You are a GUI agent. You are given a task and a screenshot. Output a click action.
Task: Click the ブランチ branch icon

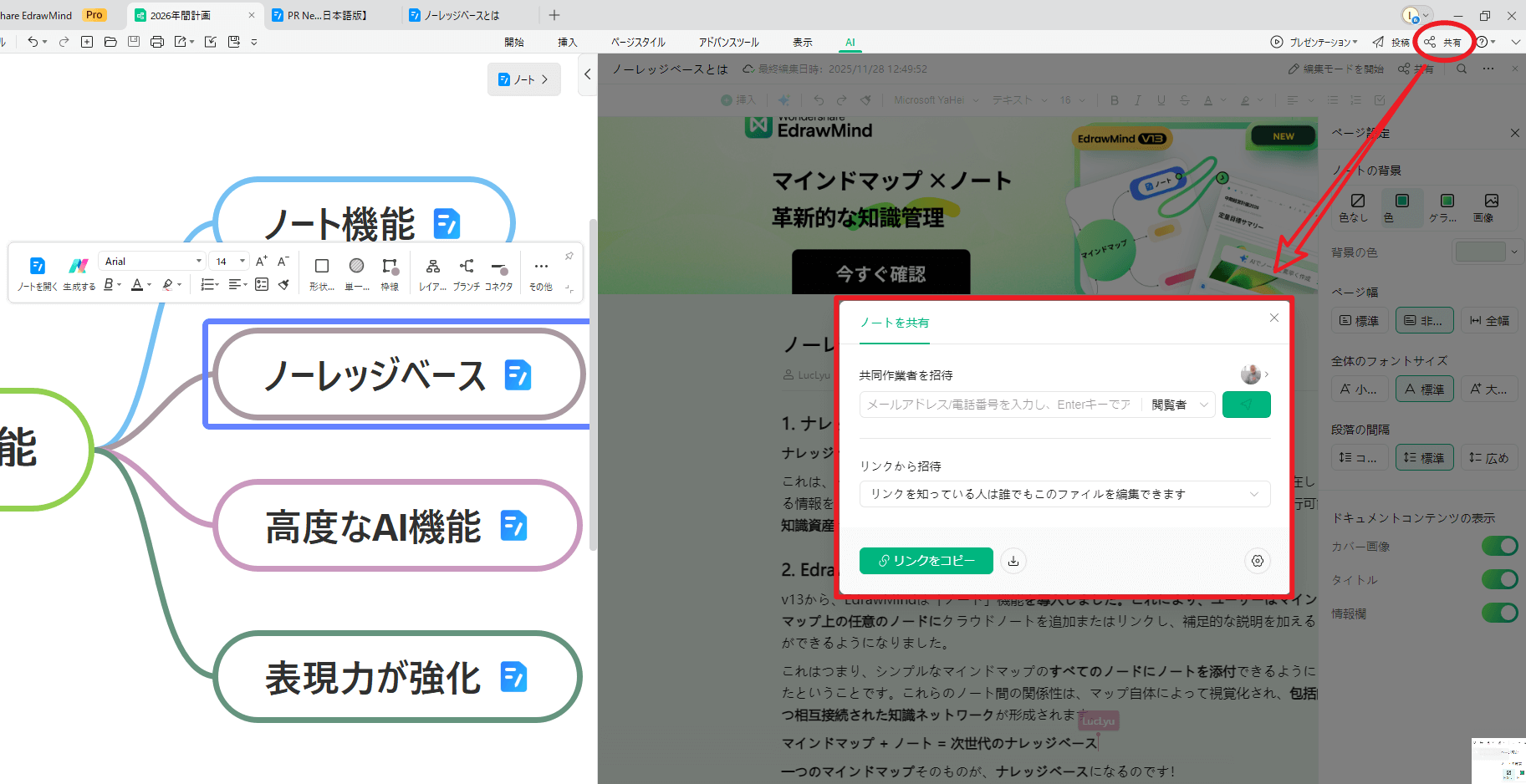[x=466, y=267]
